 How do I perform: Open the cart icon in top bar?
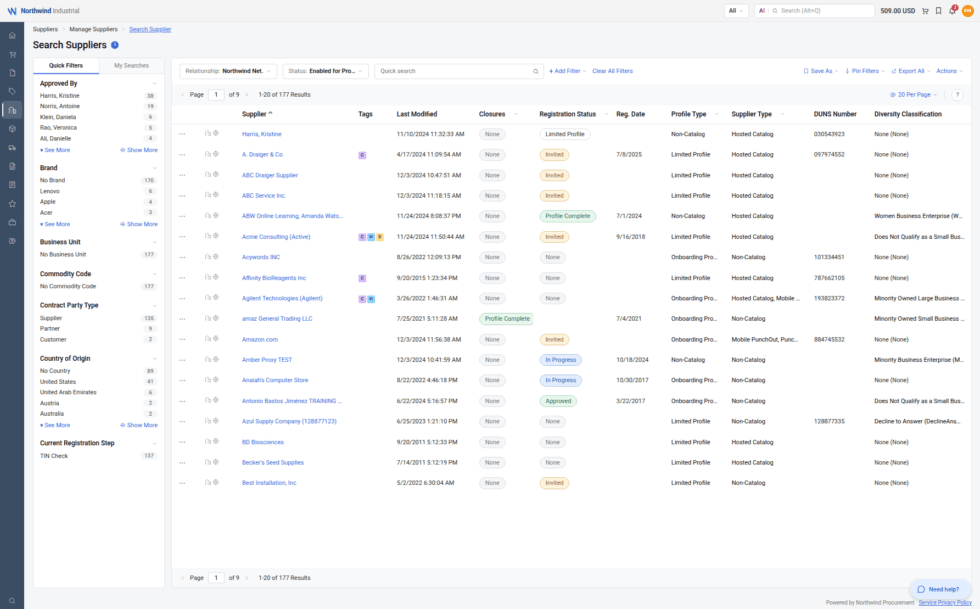(x=925, y=11)
